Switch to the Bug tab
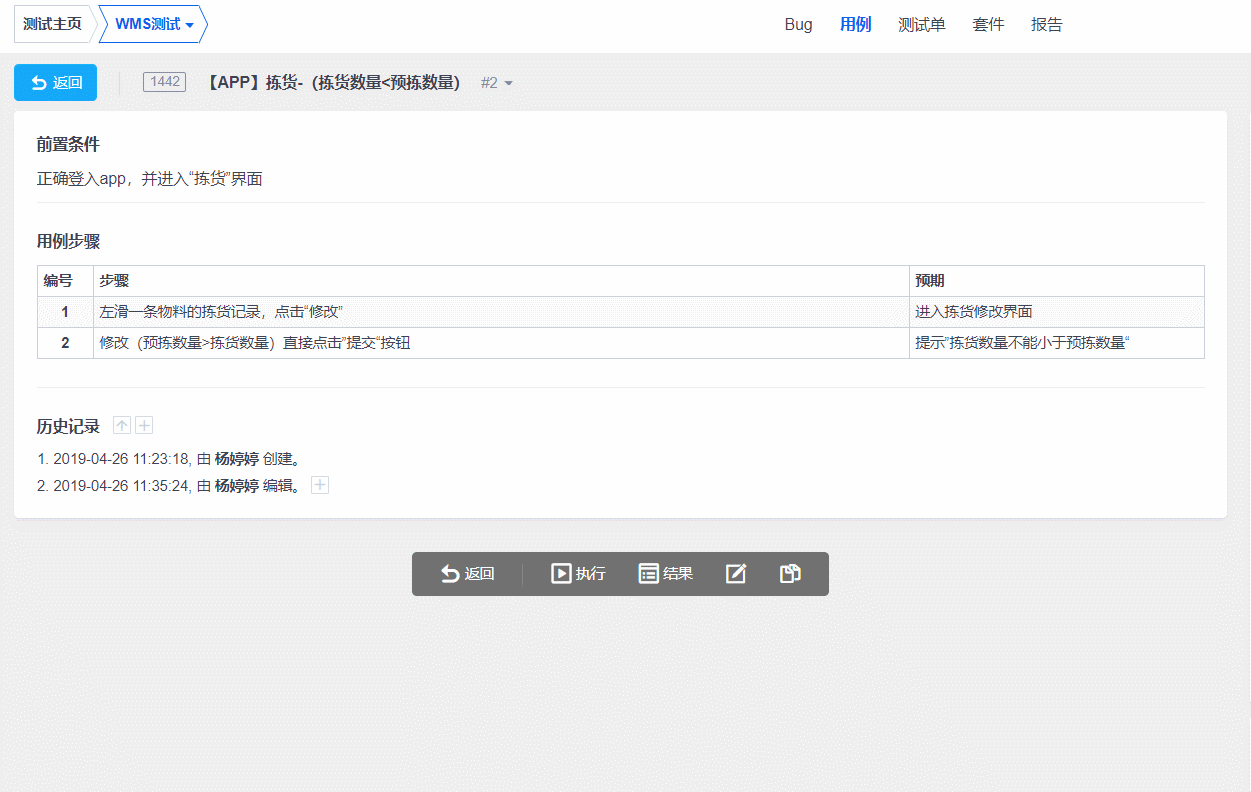The height and width of the screenshot is (792, 1251). pos(798,25)
